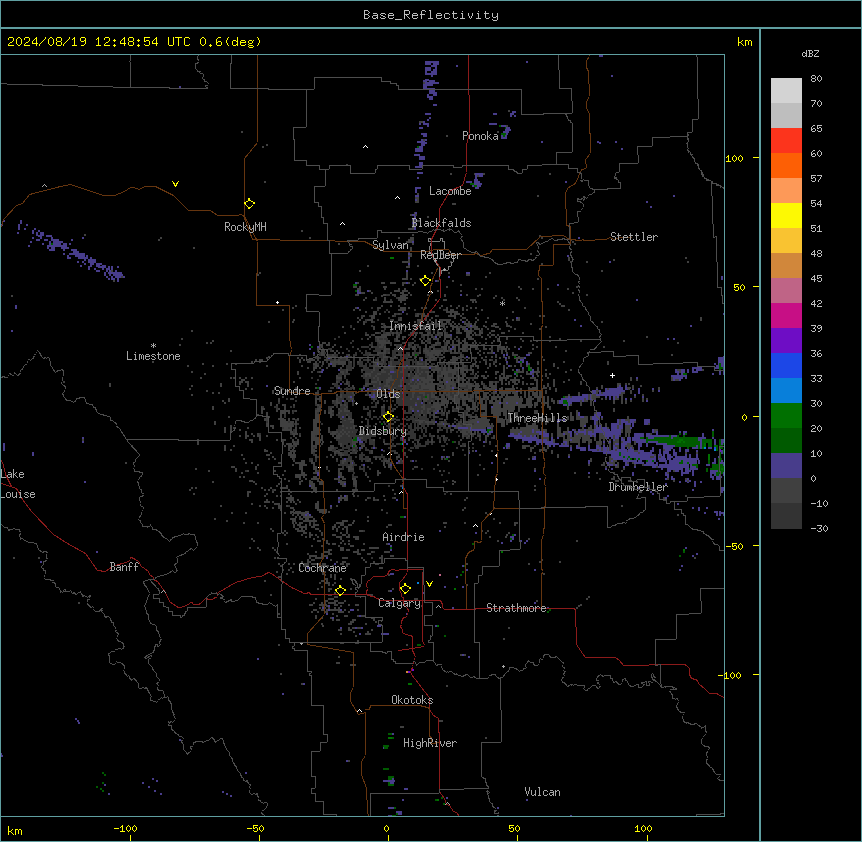Click the yellow marker below Cochrane
This screenshot has width=862, height=842.
(x=340, y=591)
